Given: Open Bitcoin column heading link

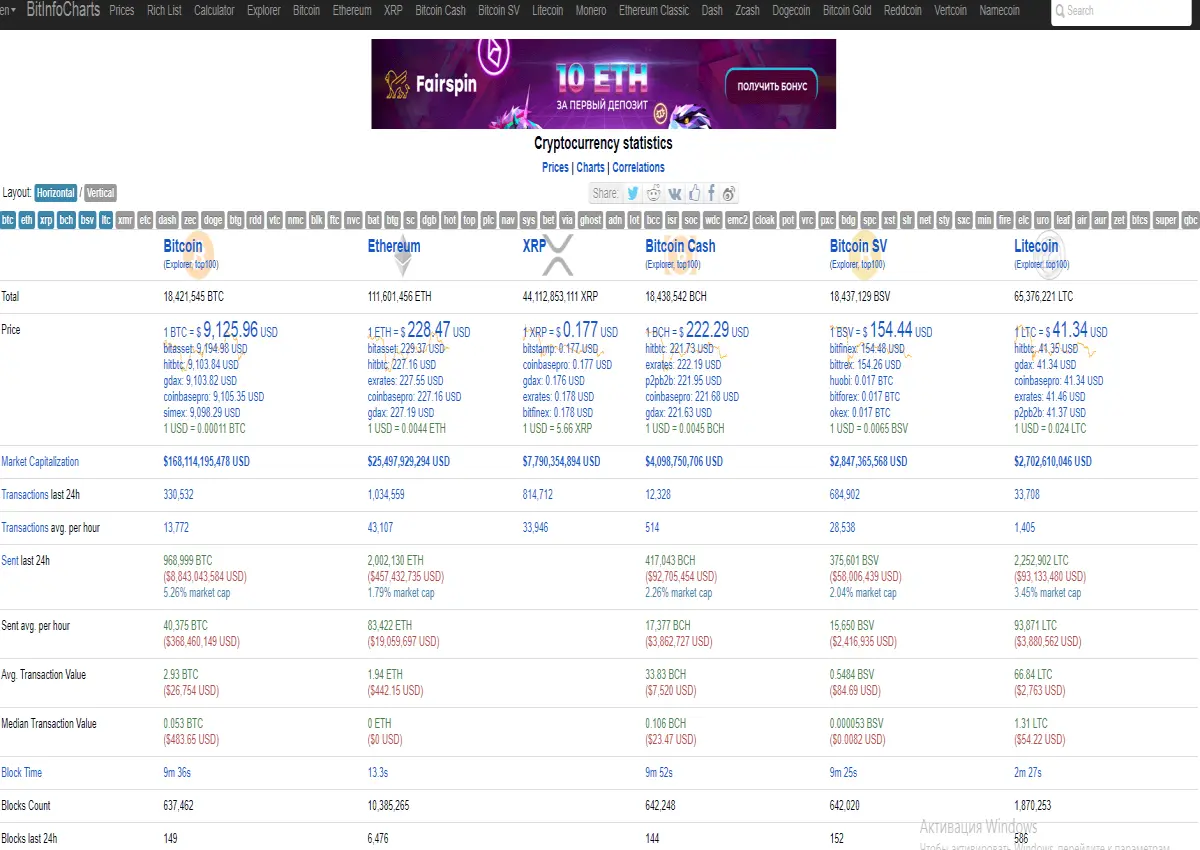Looking at the screenshot, I should coord(183,246).
